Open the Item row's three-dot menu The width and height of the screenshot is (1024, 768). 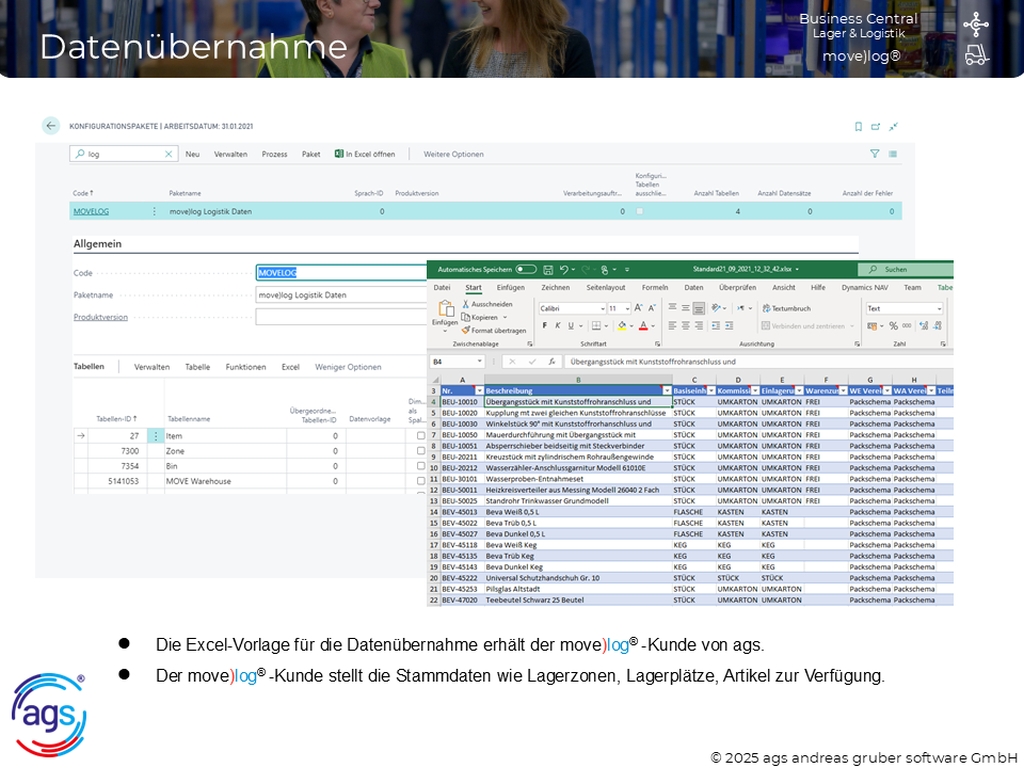point(156,436)
